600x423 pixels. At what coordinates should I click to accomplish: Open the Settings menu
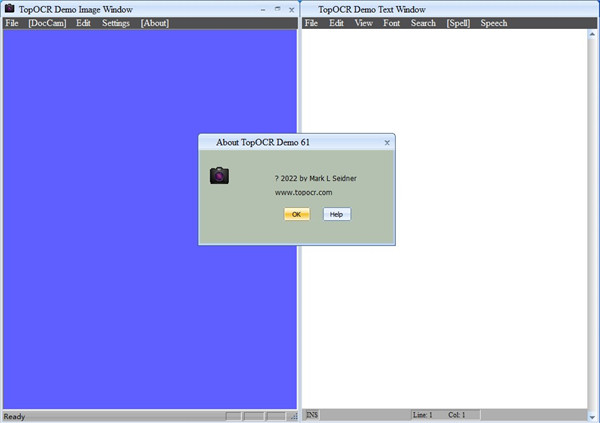point(116,23)
